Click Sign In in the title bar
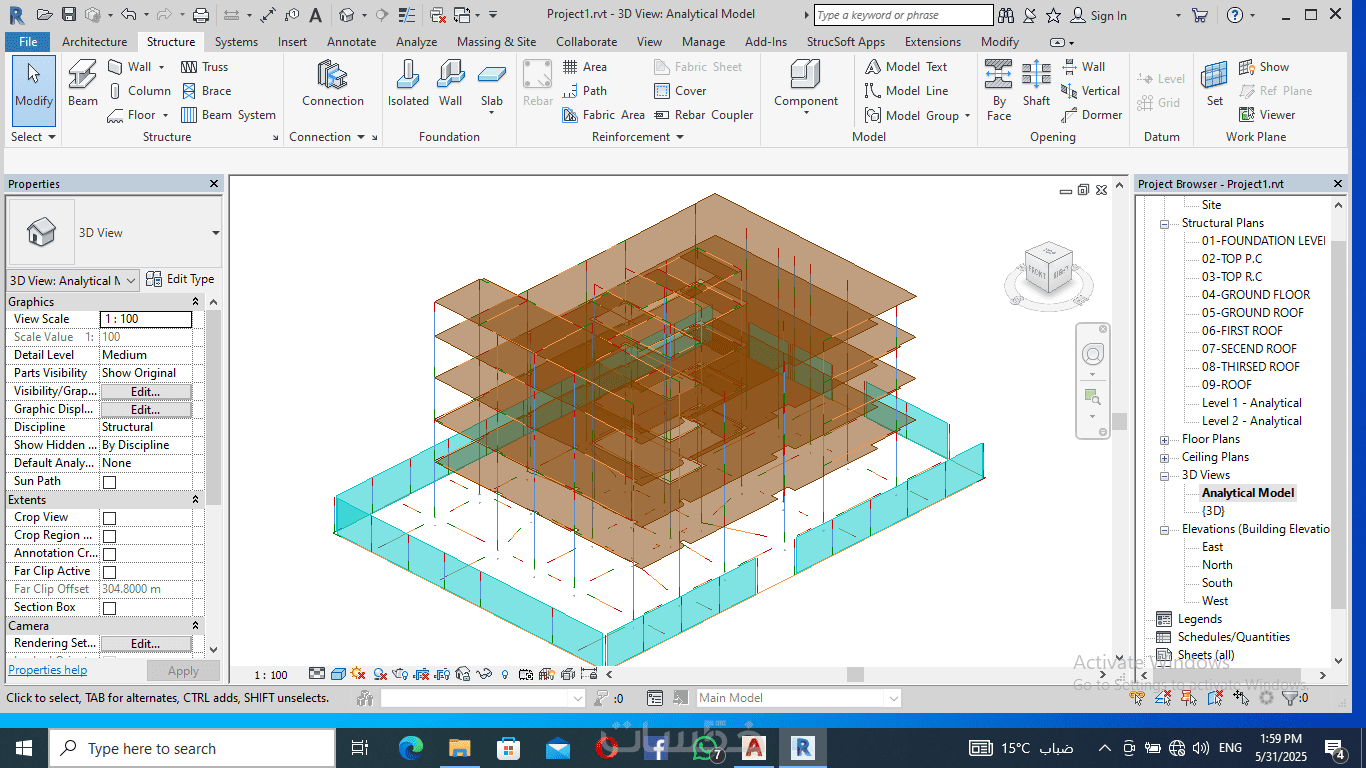Image resolution: width=1366 pixels, height=768 pixels. [x=1099, y=15]
